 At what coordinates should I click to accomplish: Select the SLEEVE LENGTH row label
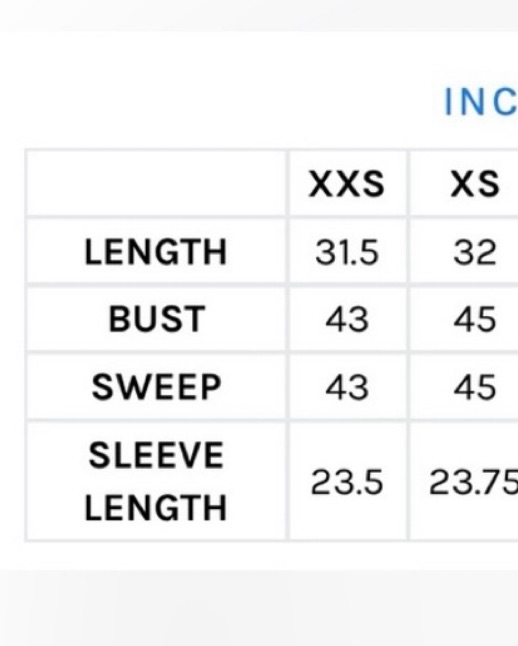point(155,481)
